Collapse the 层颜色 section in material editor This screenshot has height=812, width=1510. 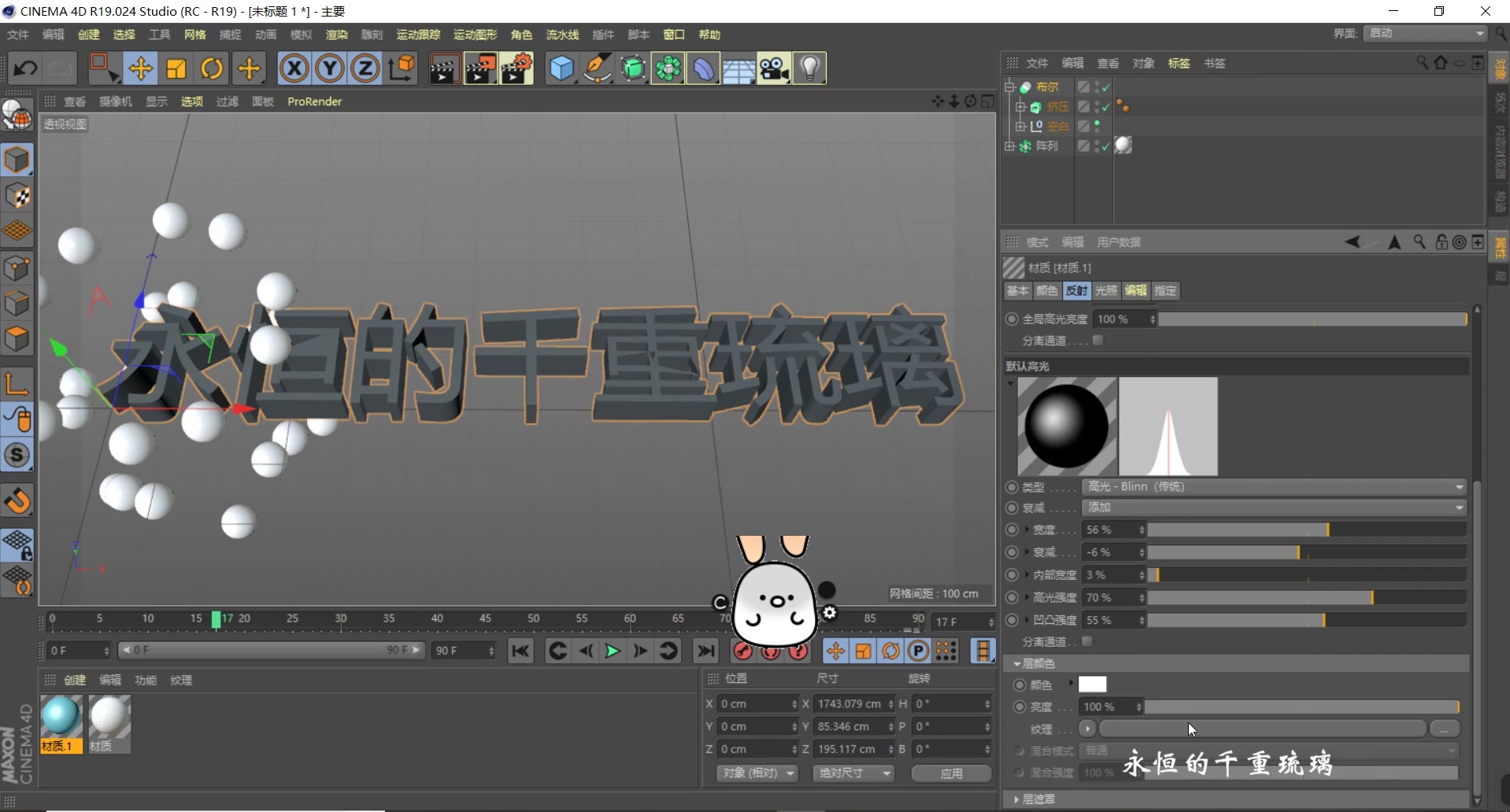point(1017,664)
